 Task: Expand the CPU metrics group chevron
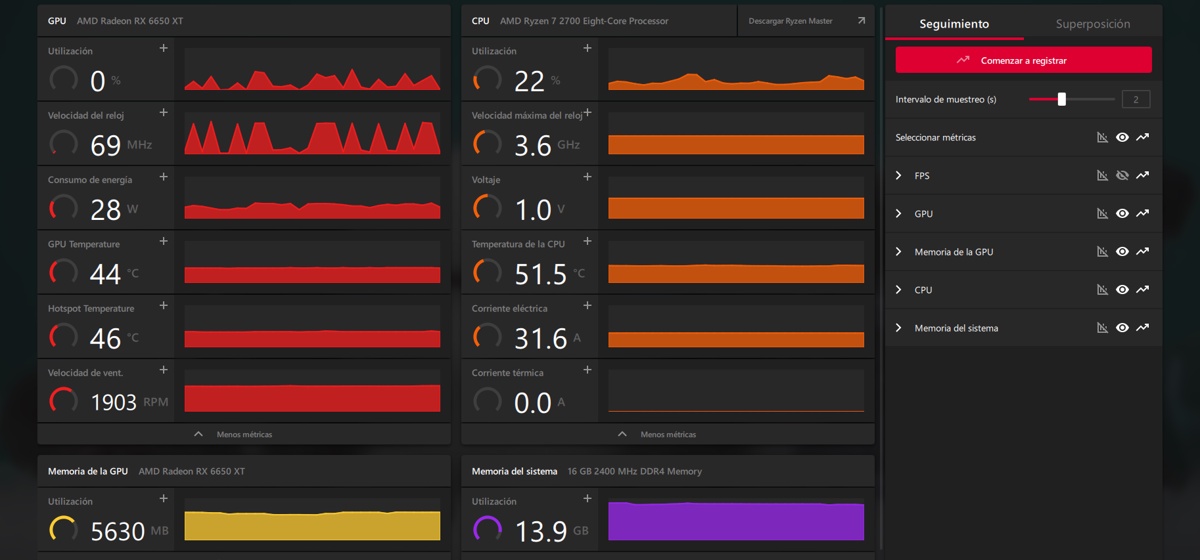pos(898,289)
